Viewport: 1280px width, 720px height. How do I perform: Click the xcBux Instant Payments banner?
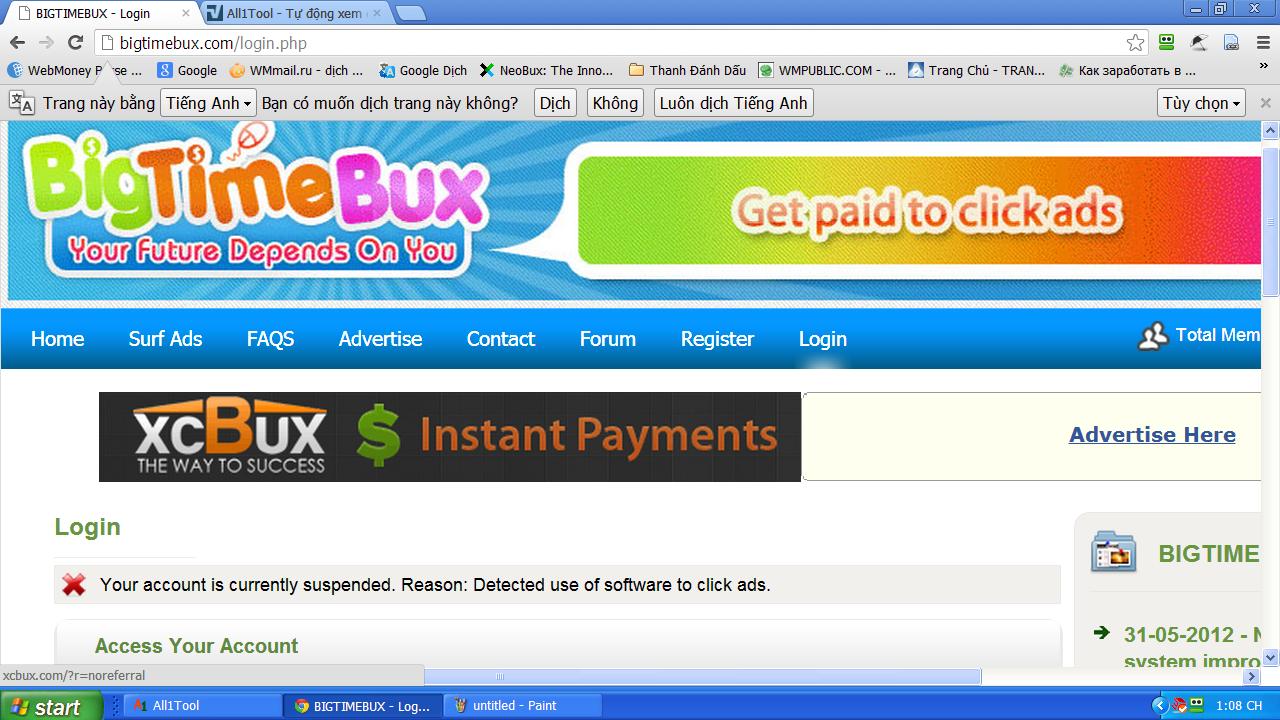click(450, 437)
